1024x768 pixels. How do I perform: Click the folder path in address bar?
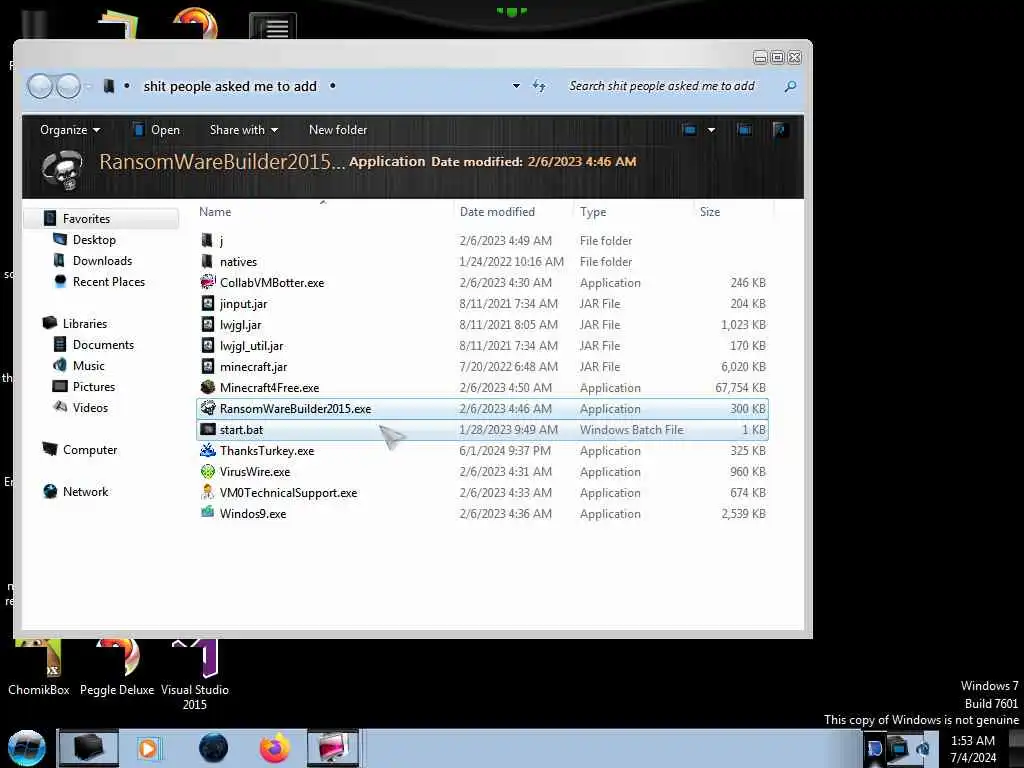coord(230,86)
